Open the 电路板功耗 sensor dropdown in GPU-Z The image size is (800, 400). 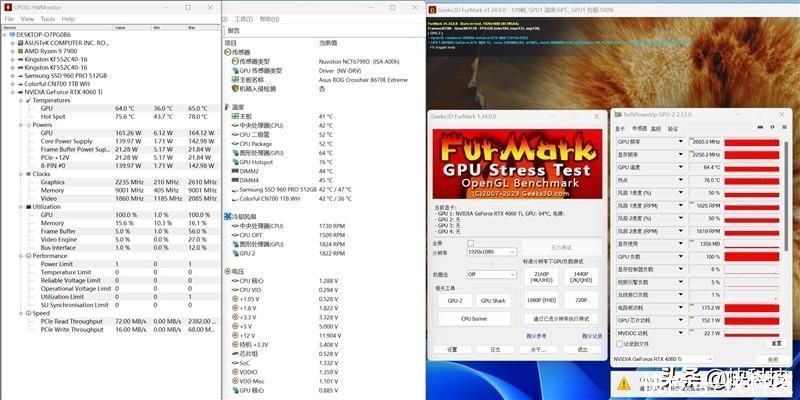point(680,308)
